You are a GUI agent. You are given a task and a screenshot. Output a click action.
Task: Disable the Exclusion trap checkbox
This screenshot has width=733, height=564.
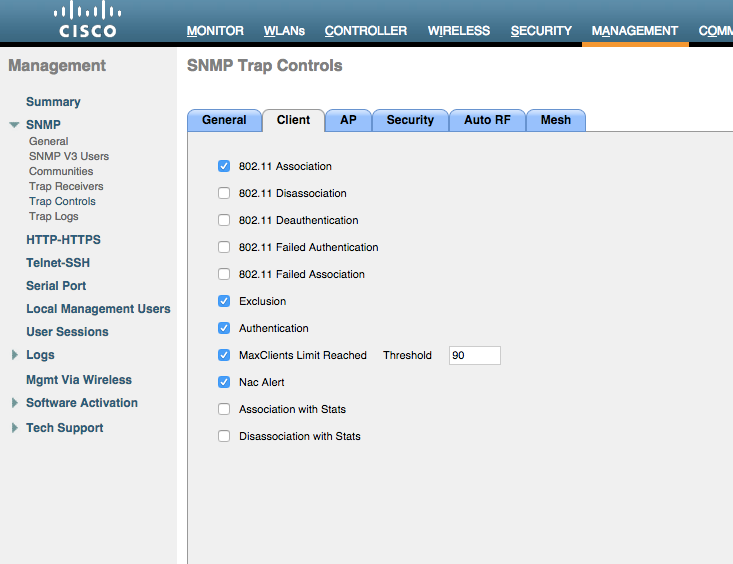point(224,301)
